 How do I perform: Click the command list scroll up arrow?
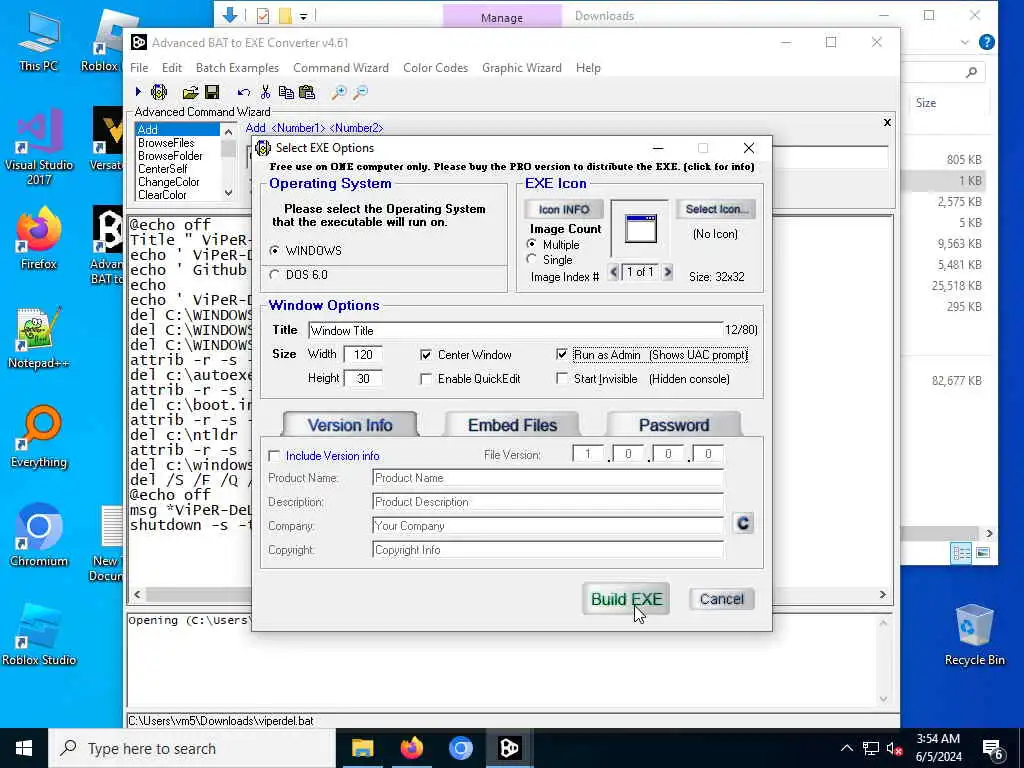(x=228, y=132)
